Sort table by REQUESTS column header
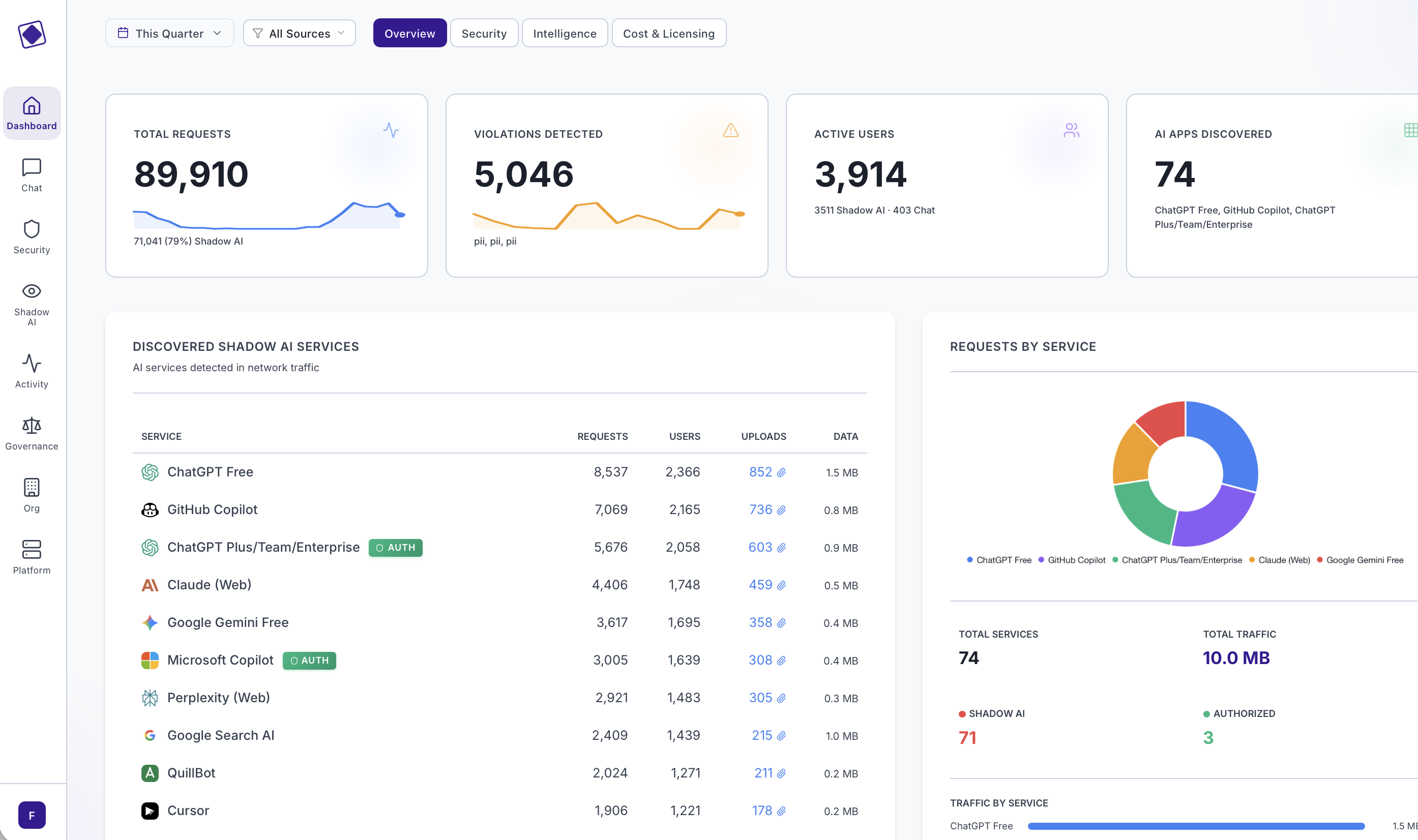Screen dimensions: 1418x840 pyautogui.click(x=602, y=436)
